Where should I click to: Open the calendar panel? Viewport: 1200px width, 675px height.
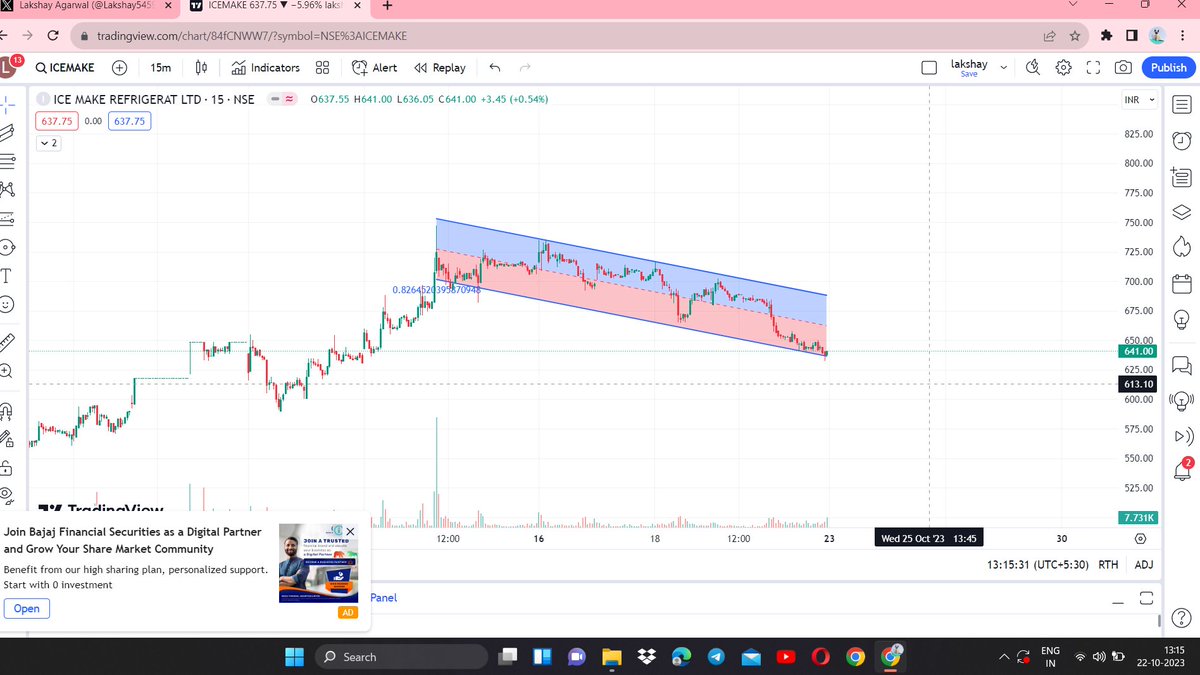(1182, 283)
